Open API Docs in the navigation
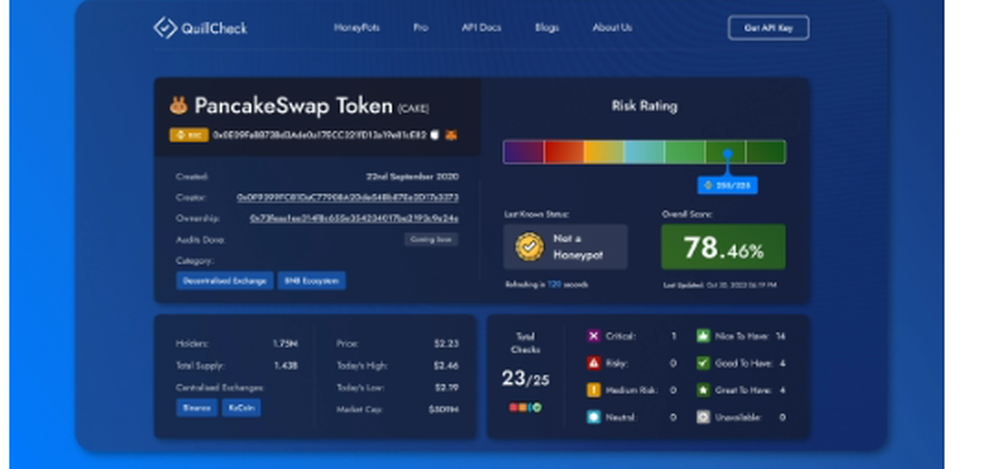 (482, 27)
